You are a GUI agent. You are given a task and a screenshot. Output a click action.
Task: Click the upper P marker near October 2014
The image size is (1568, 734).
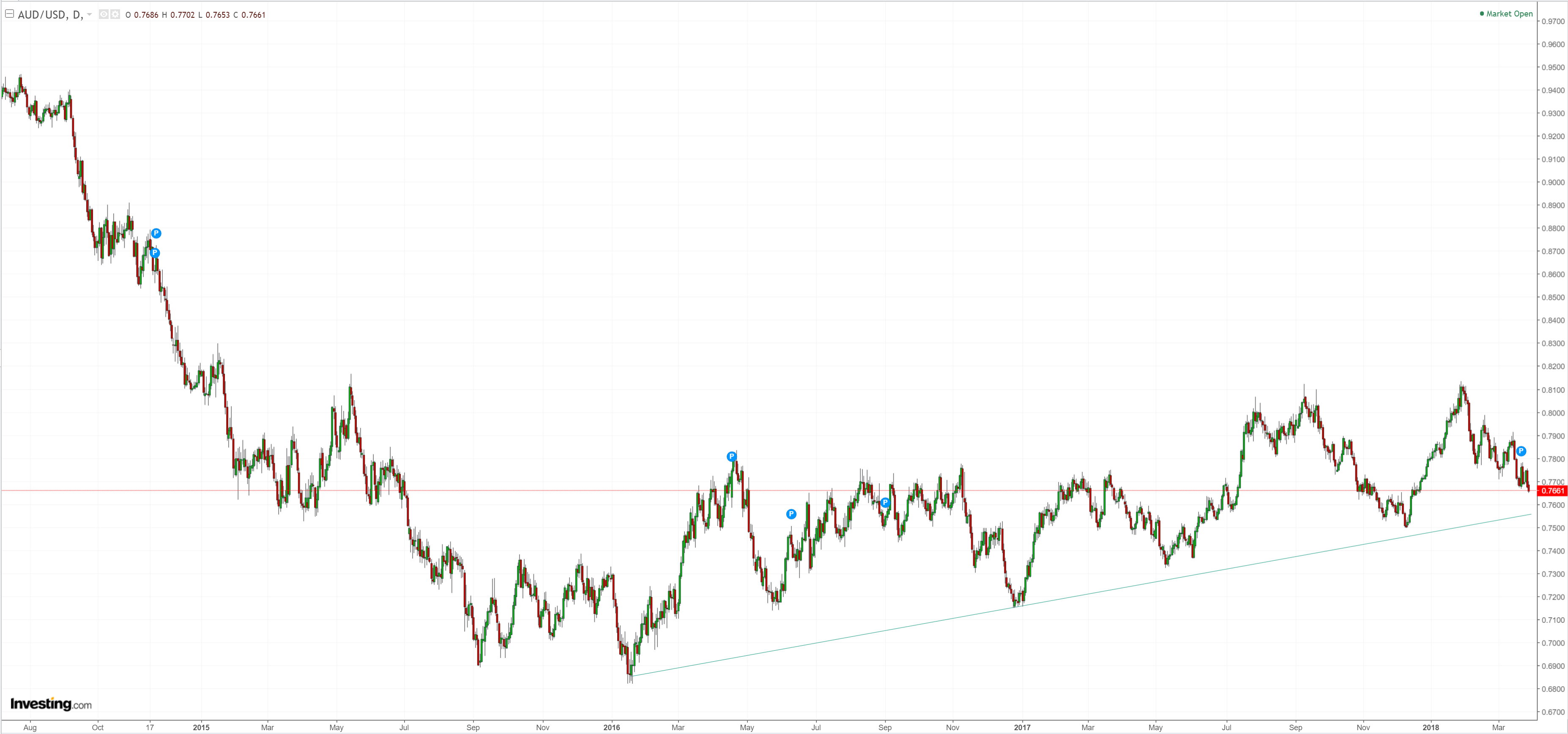(x=156, y=233)
